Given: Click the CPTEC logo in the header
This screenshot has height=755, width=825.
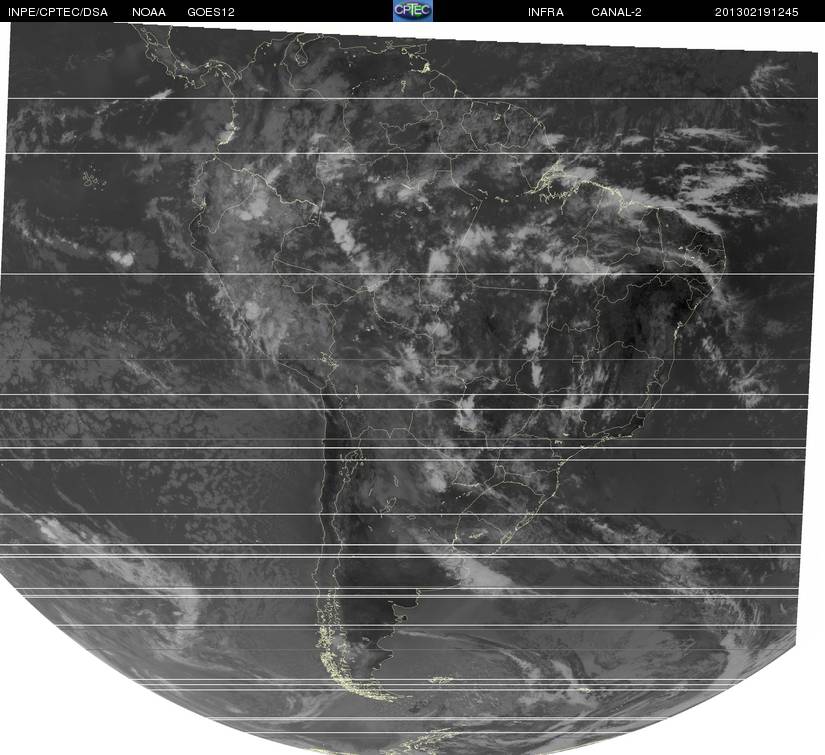Looking at the screenshot, I should click(412, 11).
